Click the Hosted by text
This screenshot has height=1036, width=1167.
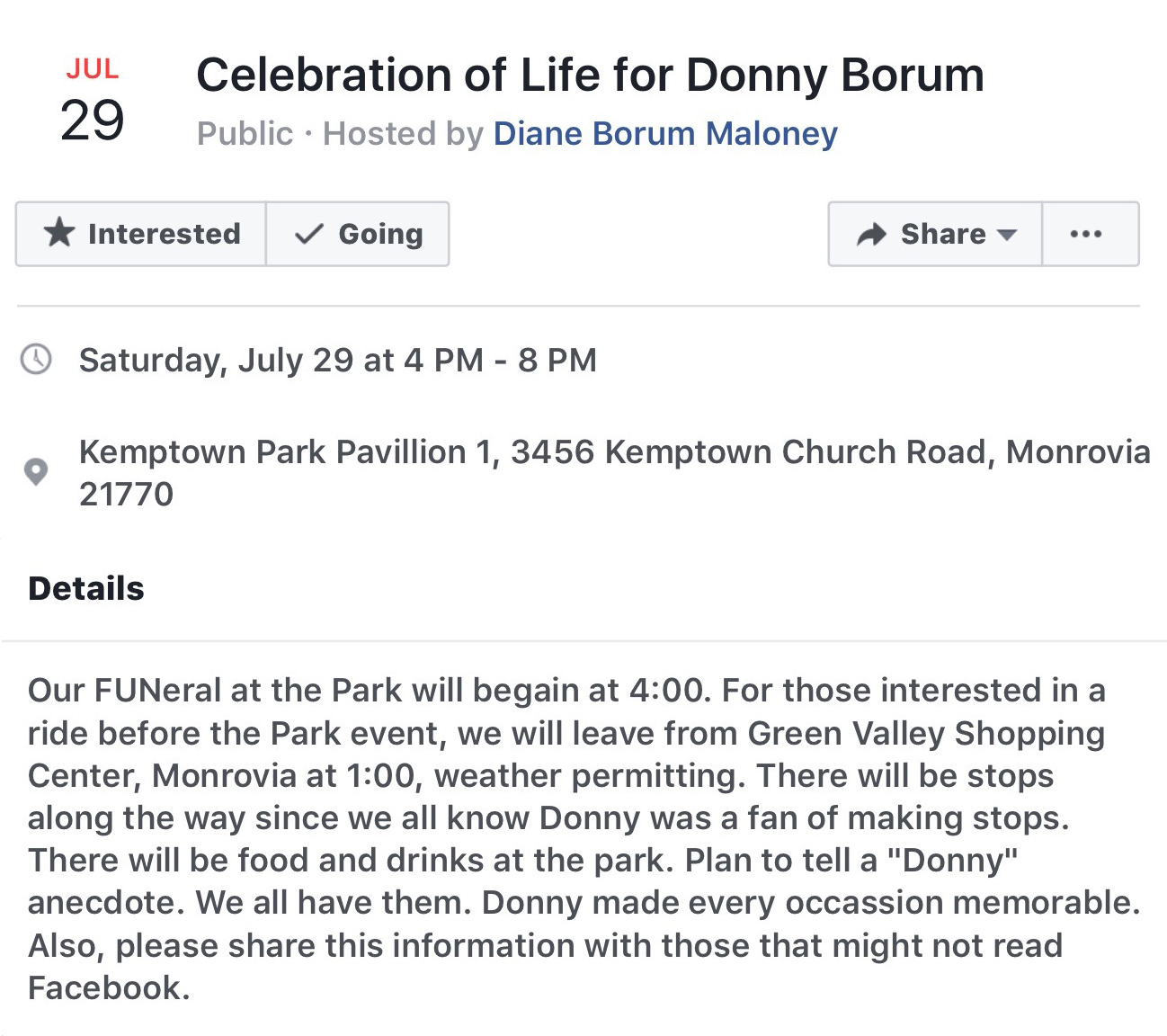point(404,133)
